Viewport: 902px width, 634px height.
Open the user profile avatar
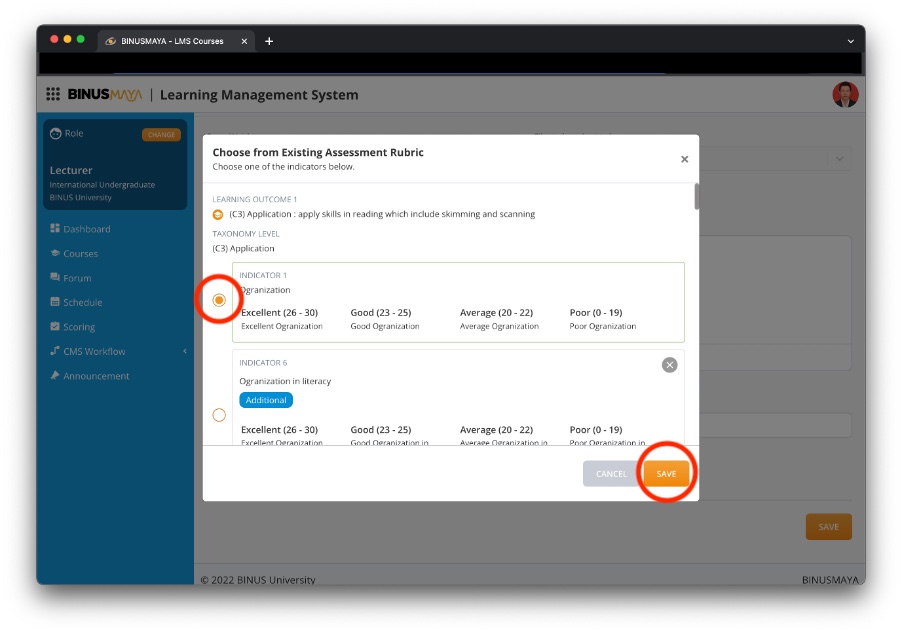(x=845, y=94)
